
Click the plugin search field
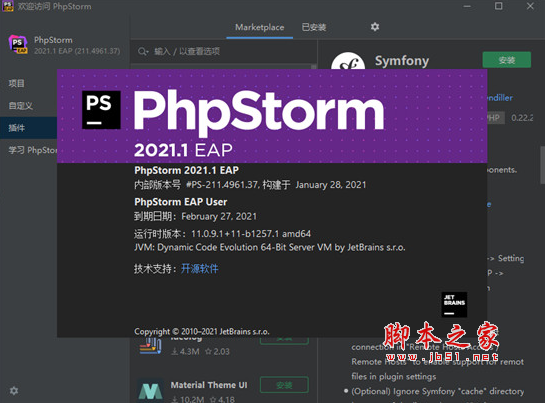click(x=223, y=51)
